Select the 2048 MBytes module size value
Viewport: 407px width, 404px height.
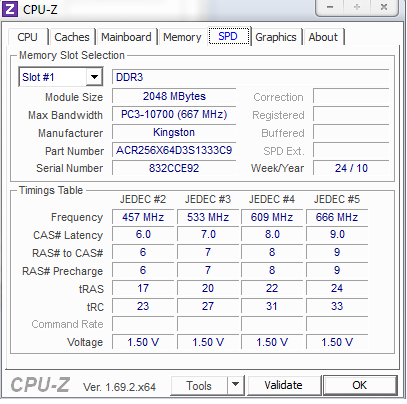point(174,96)
